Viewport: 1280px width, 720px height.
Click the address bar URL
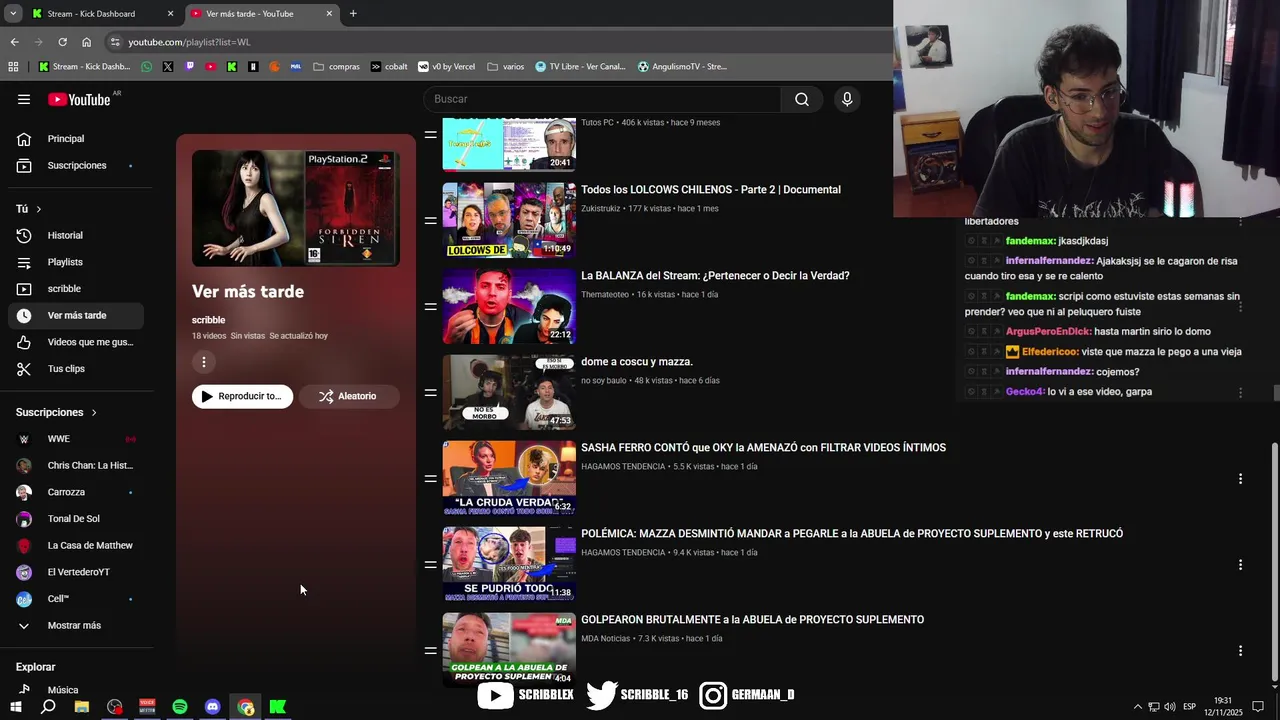pyautogui.click(x=189, y=42)
